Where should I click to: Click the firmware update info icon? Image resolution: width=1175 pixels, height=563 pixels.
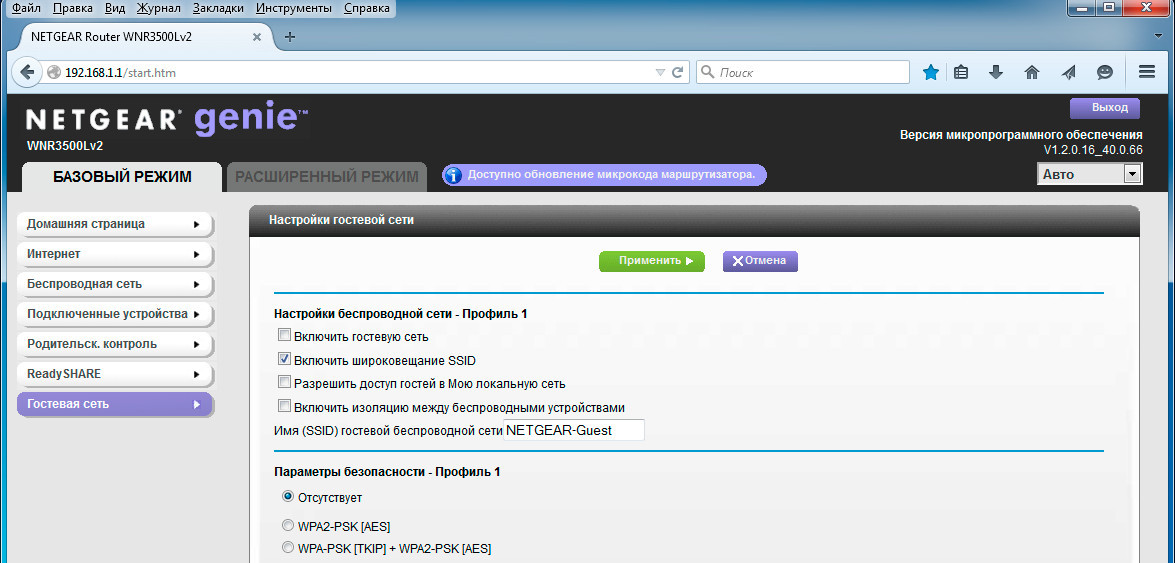[453, 175]
